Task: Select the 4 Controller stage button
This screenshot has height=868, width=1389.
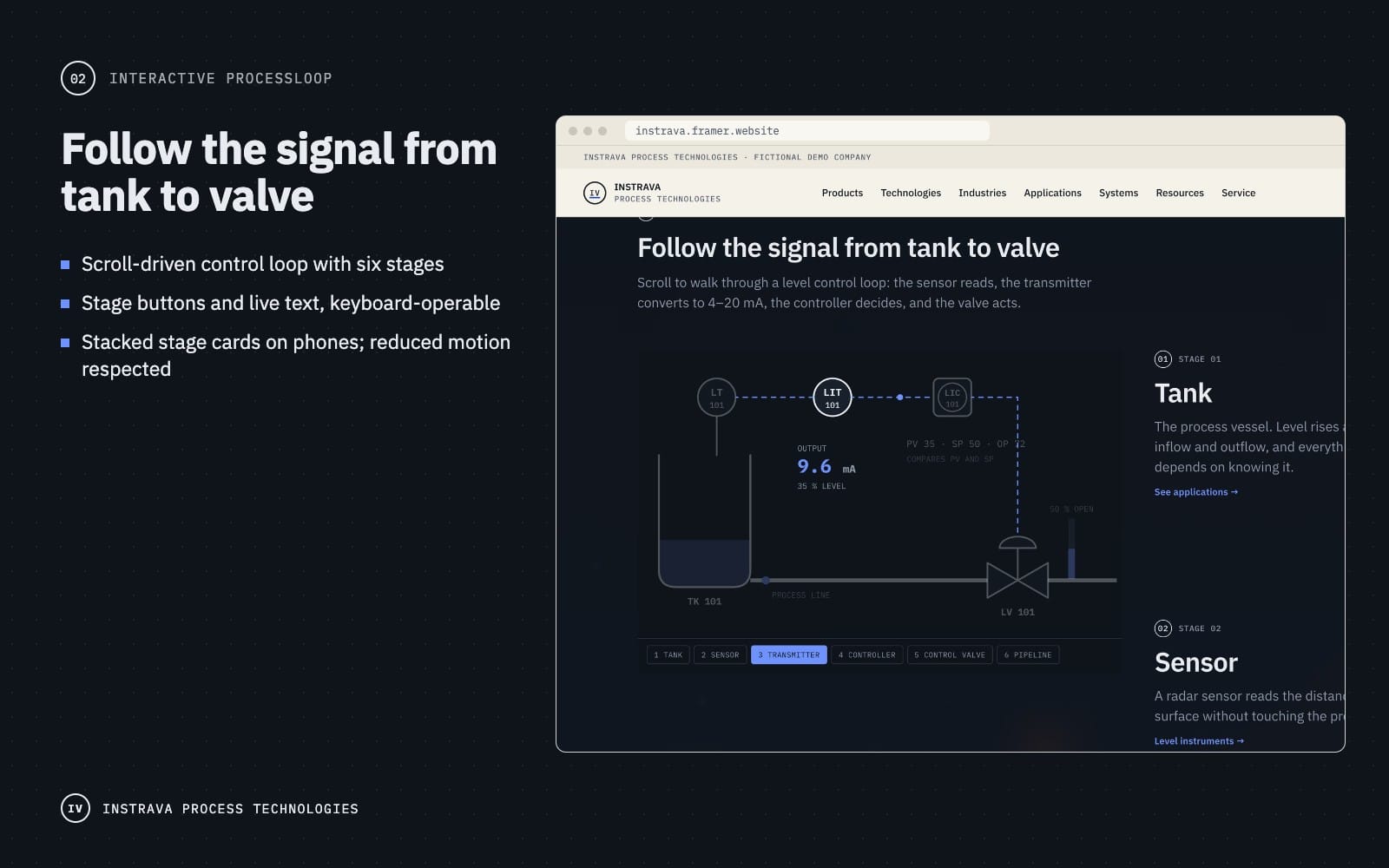Action: [x=866, y=654]
